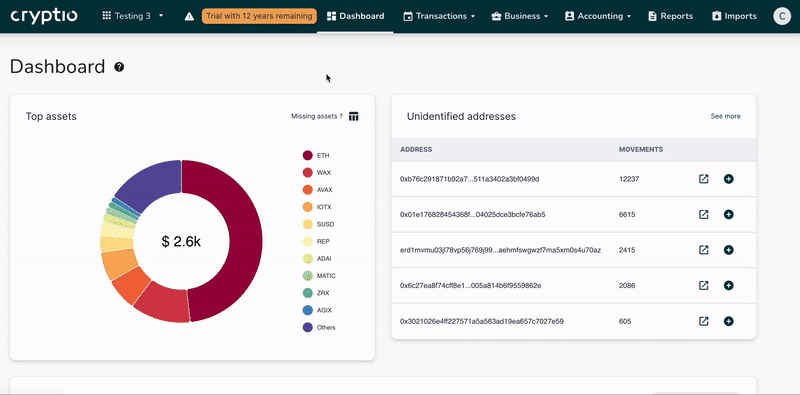The width and height of the screenshot is (800, 395).
Task: Click address text 0xb76c291871b92a7...511a3402a3bf0499d
Action: [469, 179]
